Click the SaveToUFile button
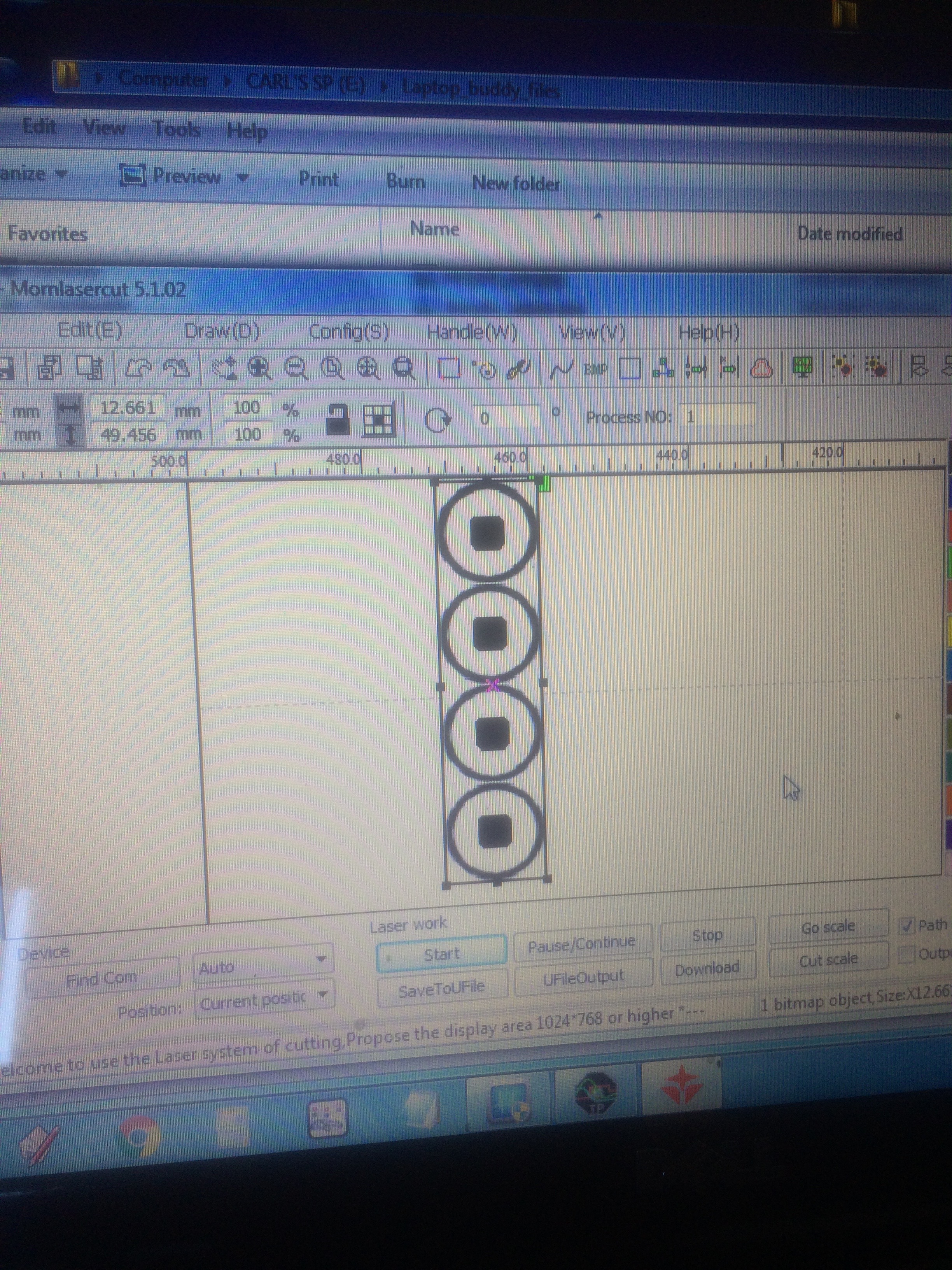The width and height of the screenshot is (952, 1270). [x=442, y=988]
